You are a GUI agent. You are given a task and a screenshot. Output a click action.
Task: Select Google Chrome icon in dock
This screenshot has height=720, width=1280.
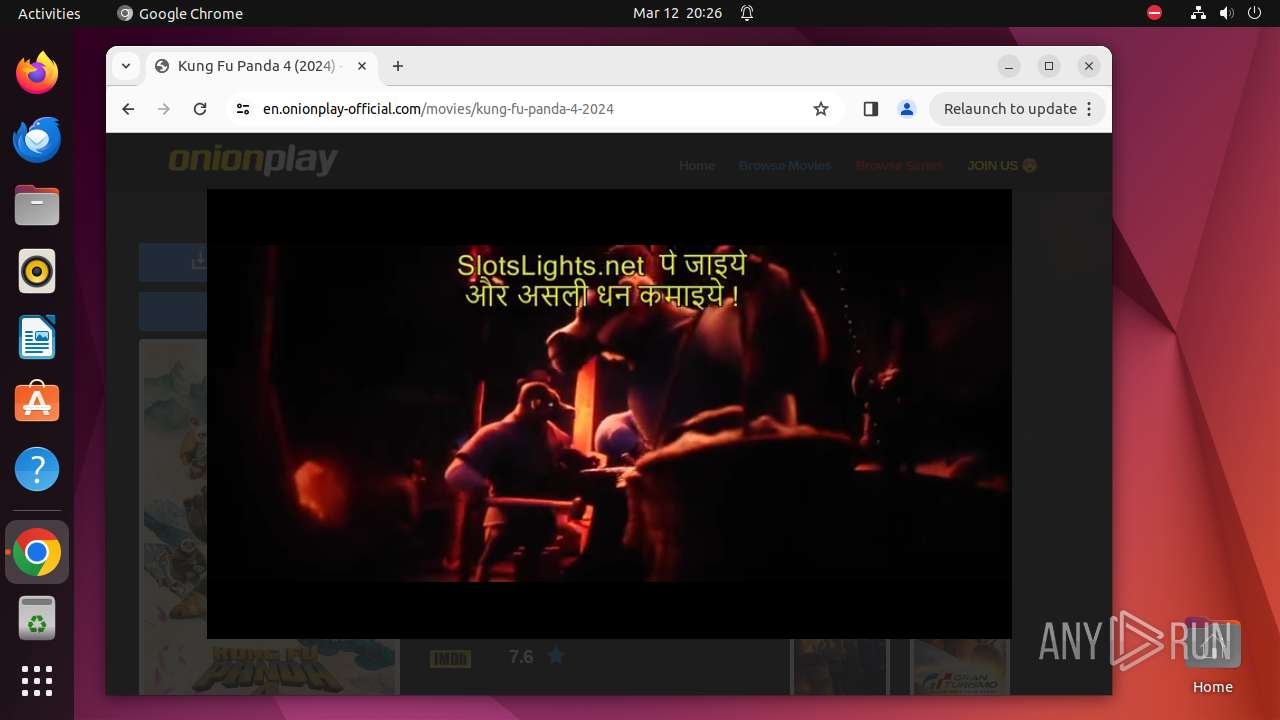(x=37, y=552)
